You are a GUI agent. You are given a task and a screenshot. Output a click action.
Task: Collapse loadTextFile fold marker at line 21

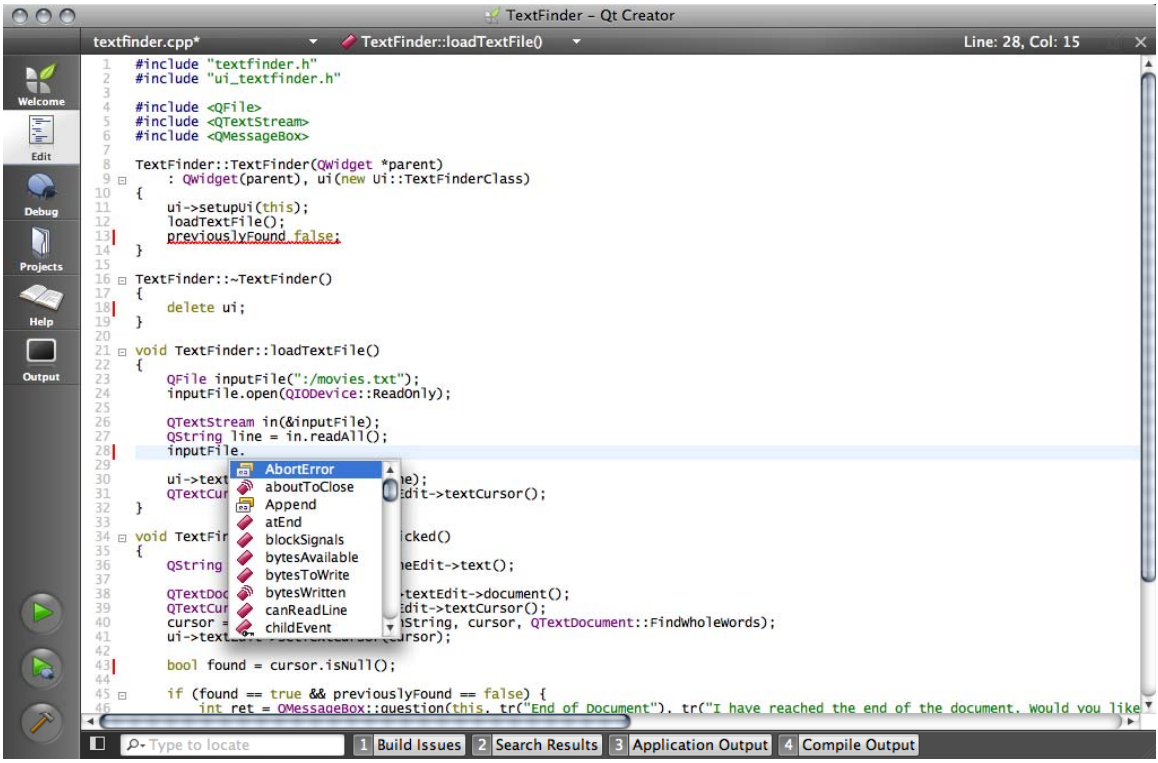click(x=122, y=352)
